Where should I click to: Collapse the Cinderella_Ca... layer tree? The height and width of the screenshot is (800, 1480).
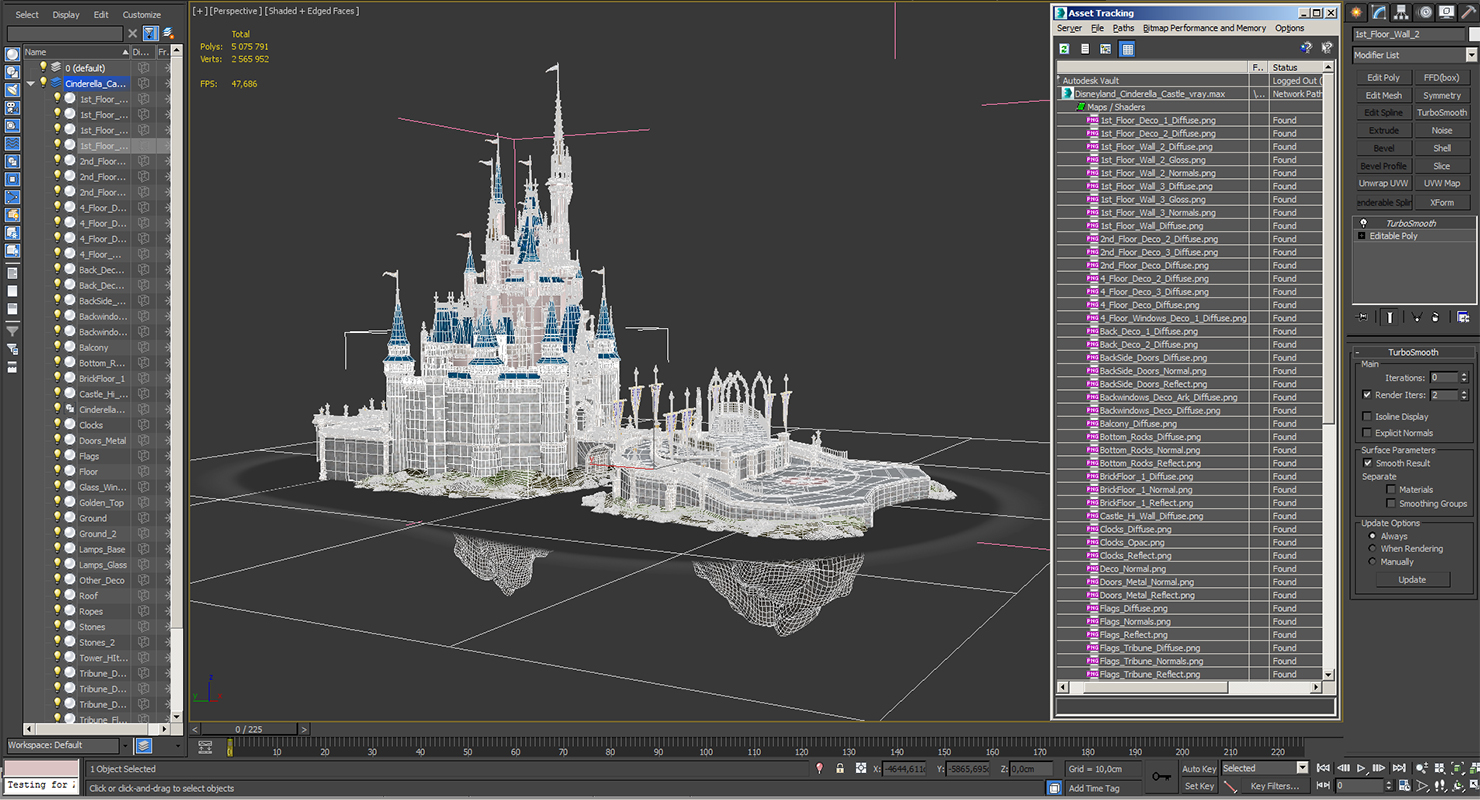coord(31,84)
